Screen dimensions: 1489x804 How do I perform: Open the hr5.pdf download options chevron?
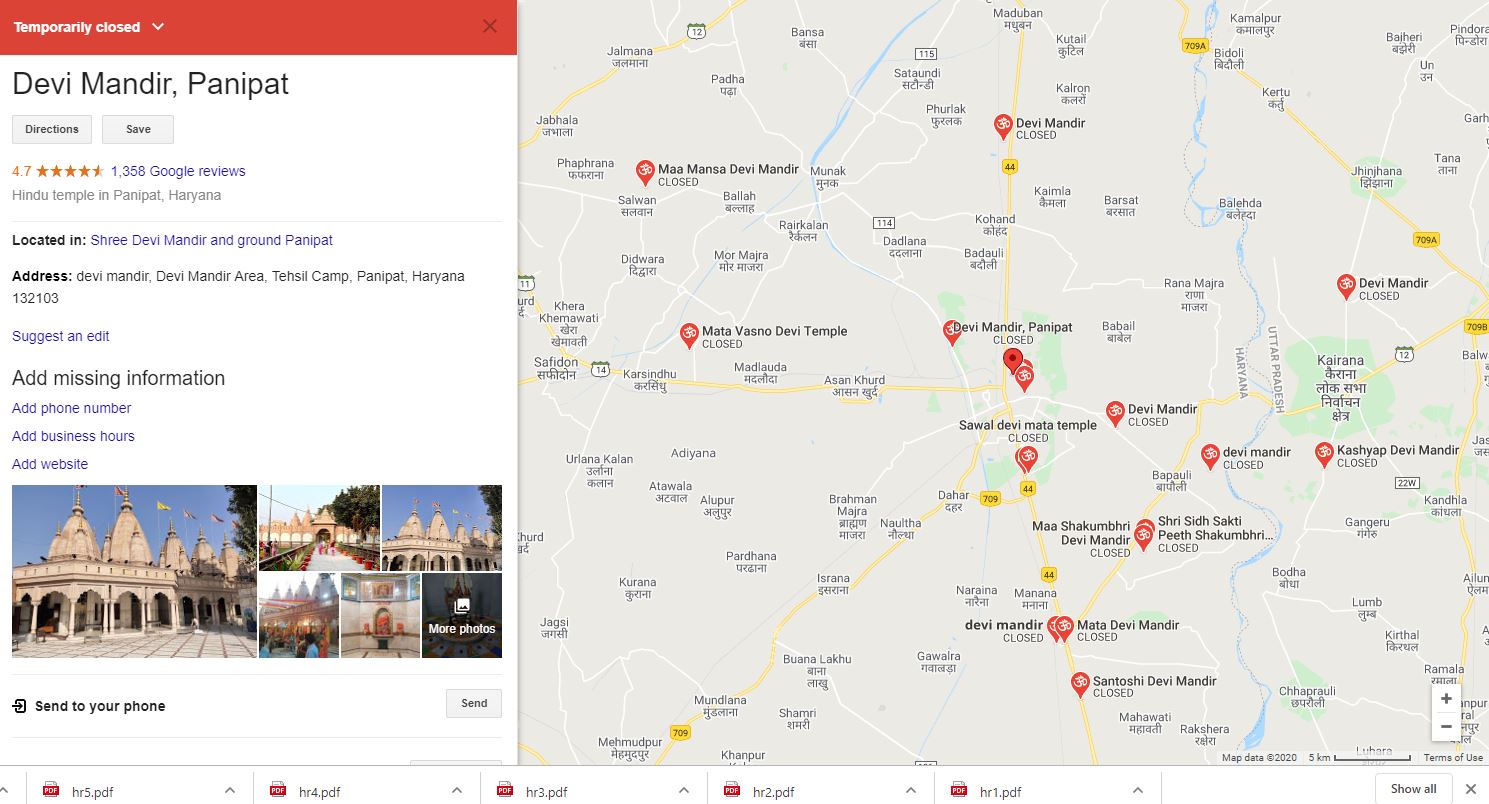[x=230, y=791]
